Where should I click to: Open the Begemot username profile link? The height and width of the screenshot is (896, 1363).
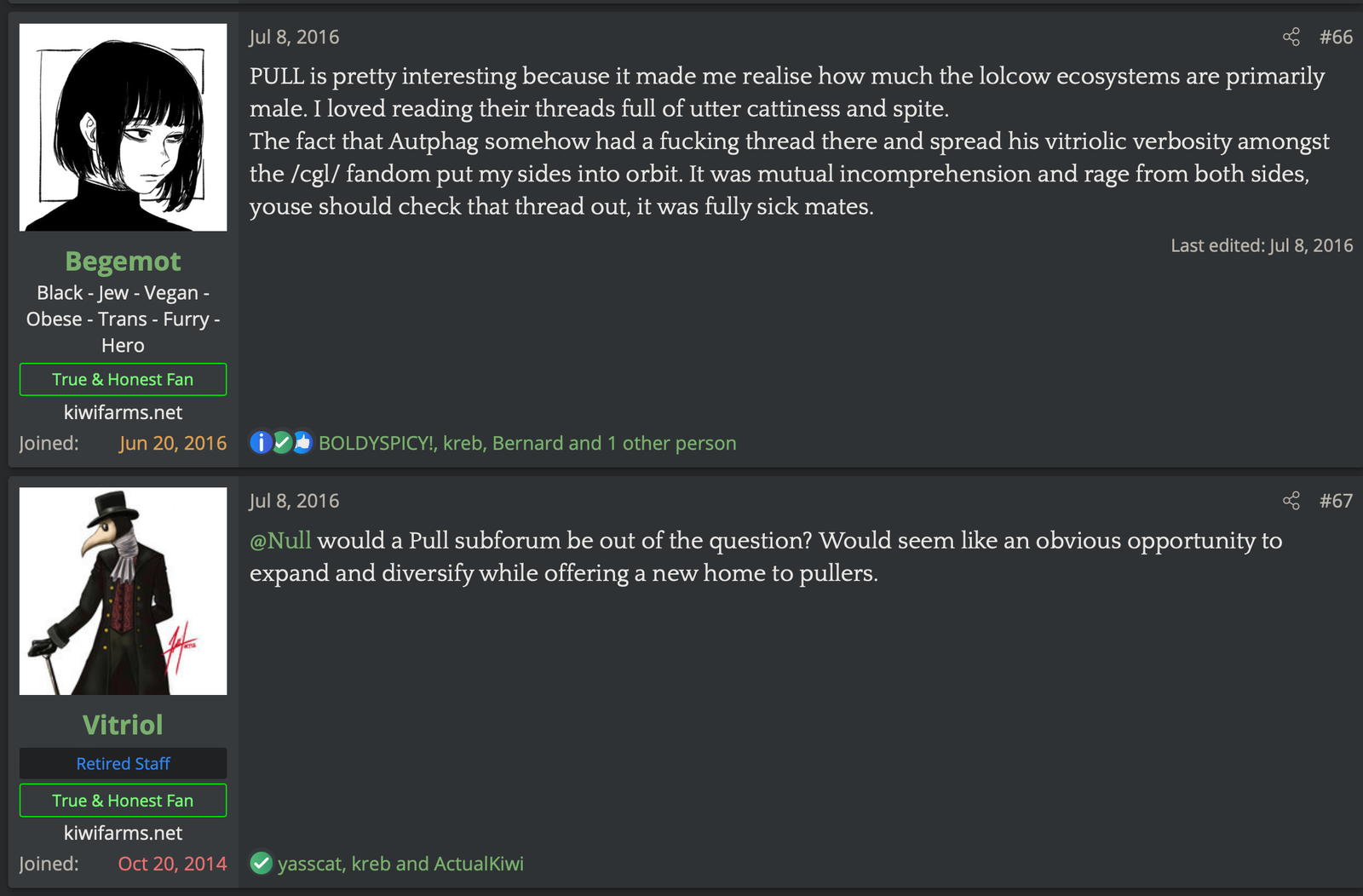(x=124, y=261)
